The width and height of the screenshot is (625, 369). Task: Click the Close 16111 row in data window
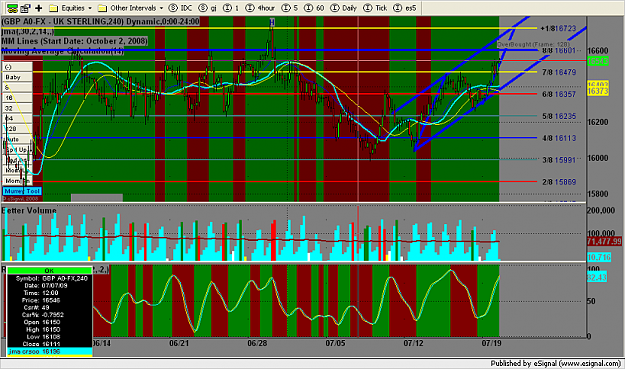coord(49,344)
